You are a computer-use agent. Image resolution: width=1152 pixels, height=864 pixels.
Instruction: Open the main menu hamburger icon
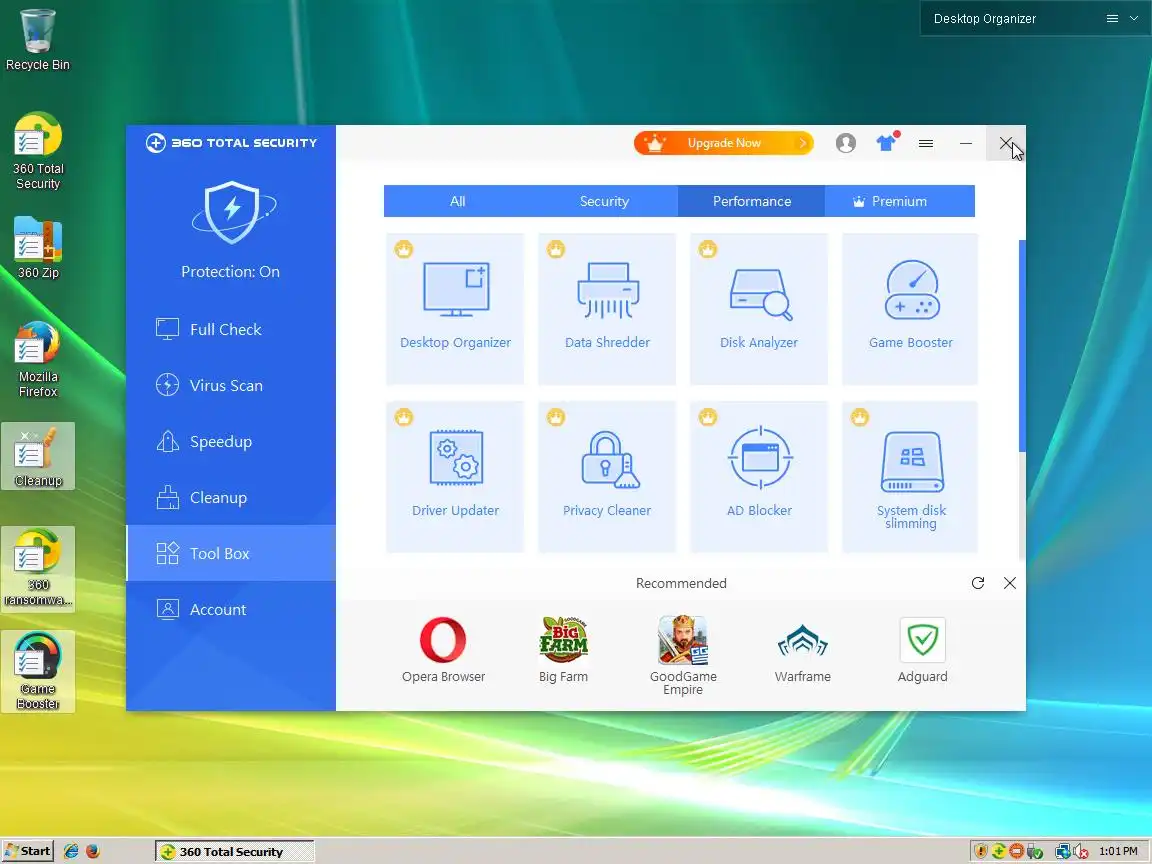[x=926, y=143]
